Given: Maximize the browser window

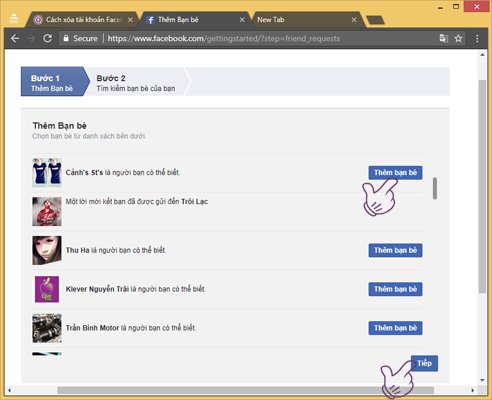Looking at the screenshot, I should [456, 7].
